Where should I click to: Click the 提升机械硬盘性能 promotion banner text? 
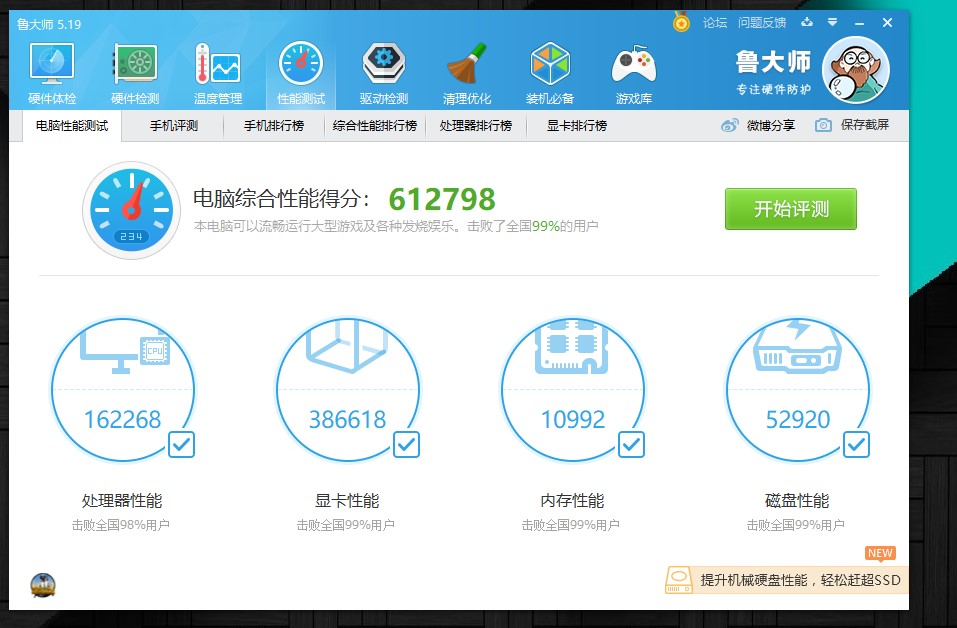pyautogui.click(x=800, y=580)
